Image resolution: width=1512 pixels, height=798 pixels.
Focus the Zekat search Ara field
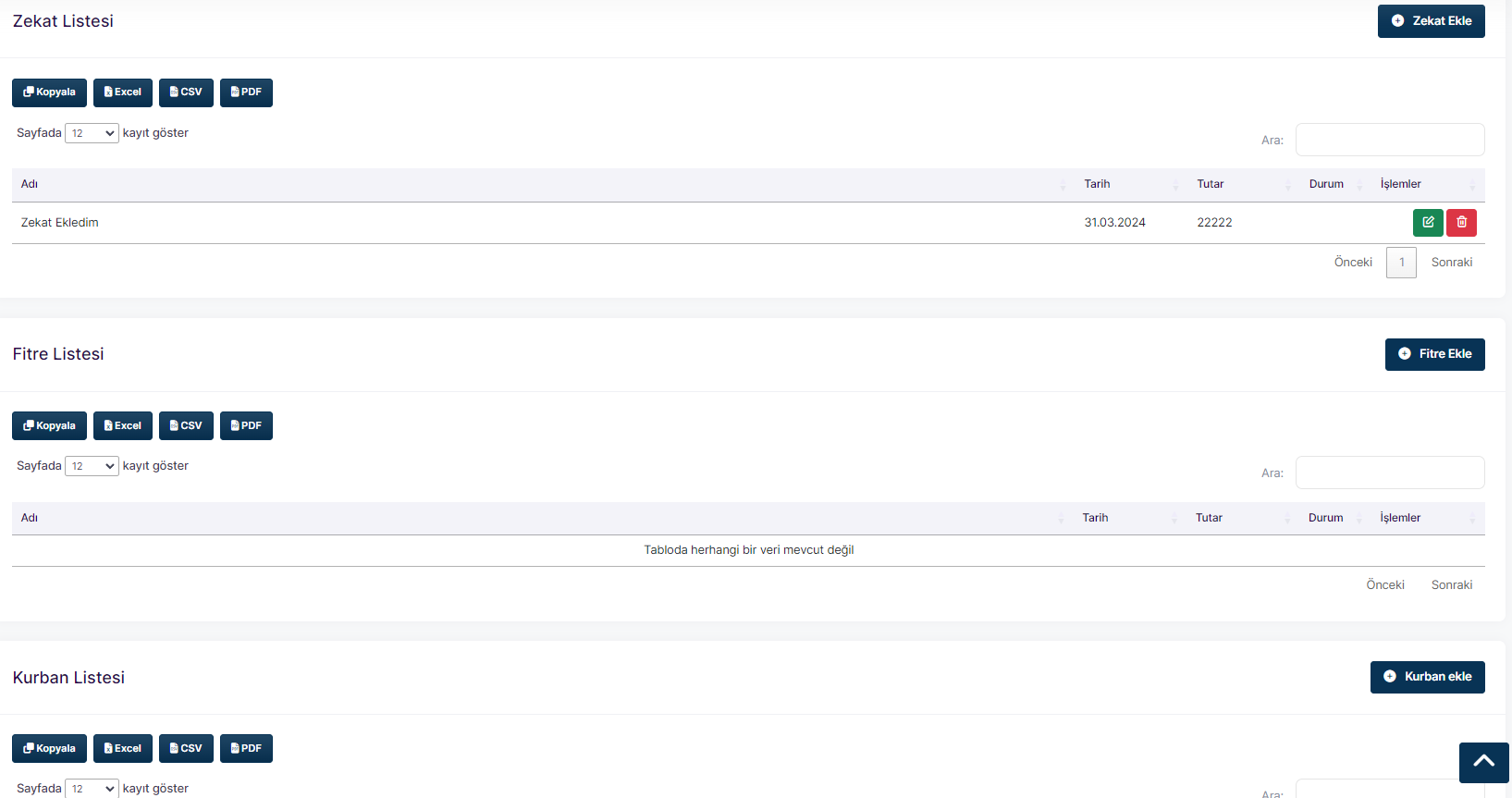(x=1389, y=141)
